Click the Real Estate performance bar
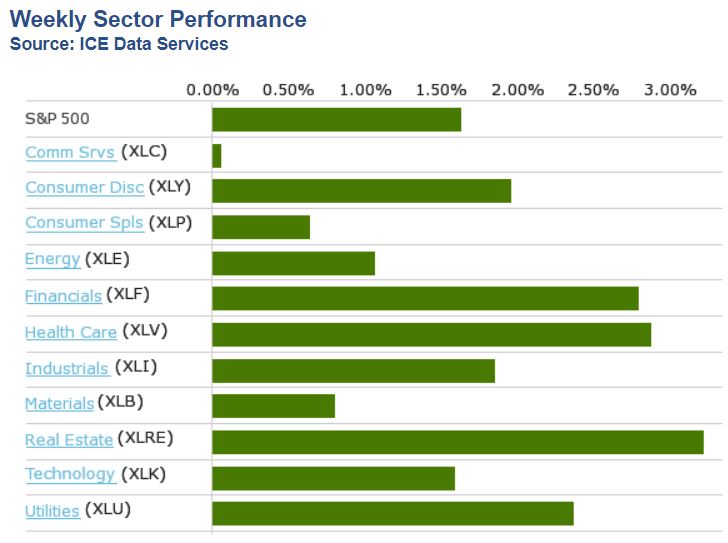The width and height of the screenshot is (728, 543). click(457, 442)
